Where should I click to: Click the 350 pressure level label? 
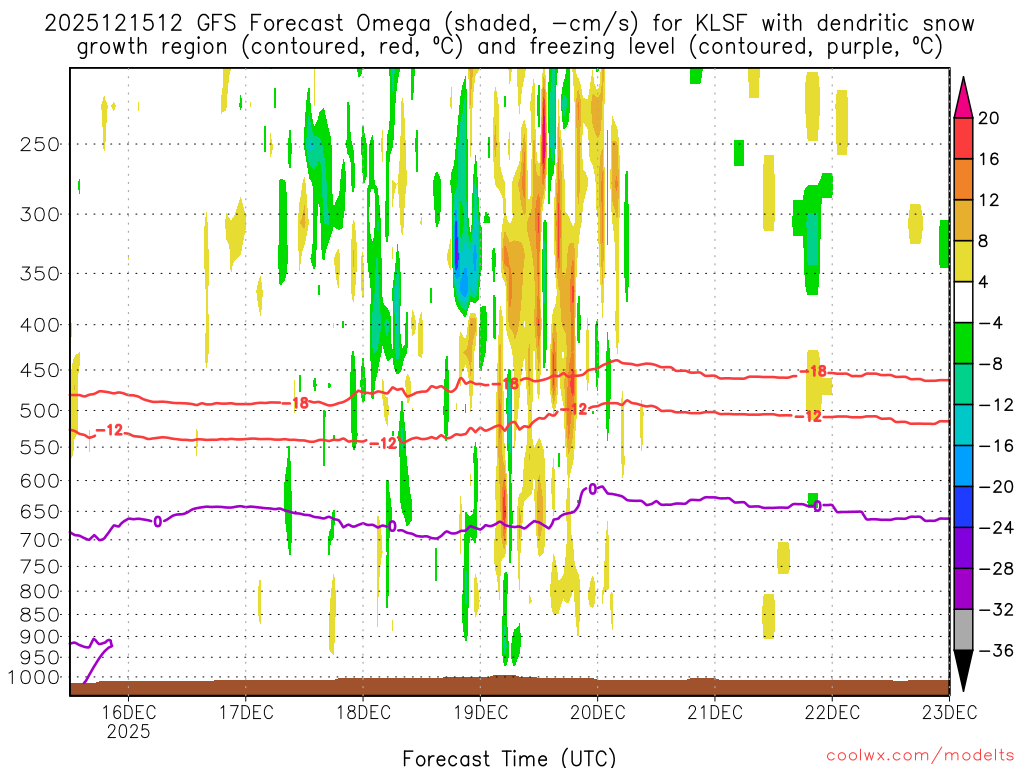tap(40, 274)
